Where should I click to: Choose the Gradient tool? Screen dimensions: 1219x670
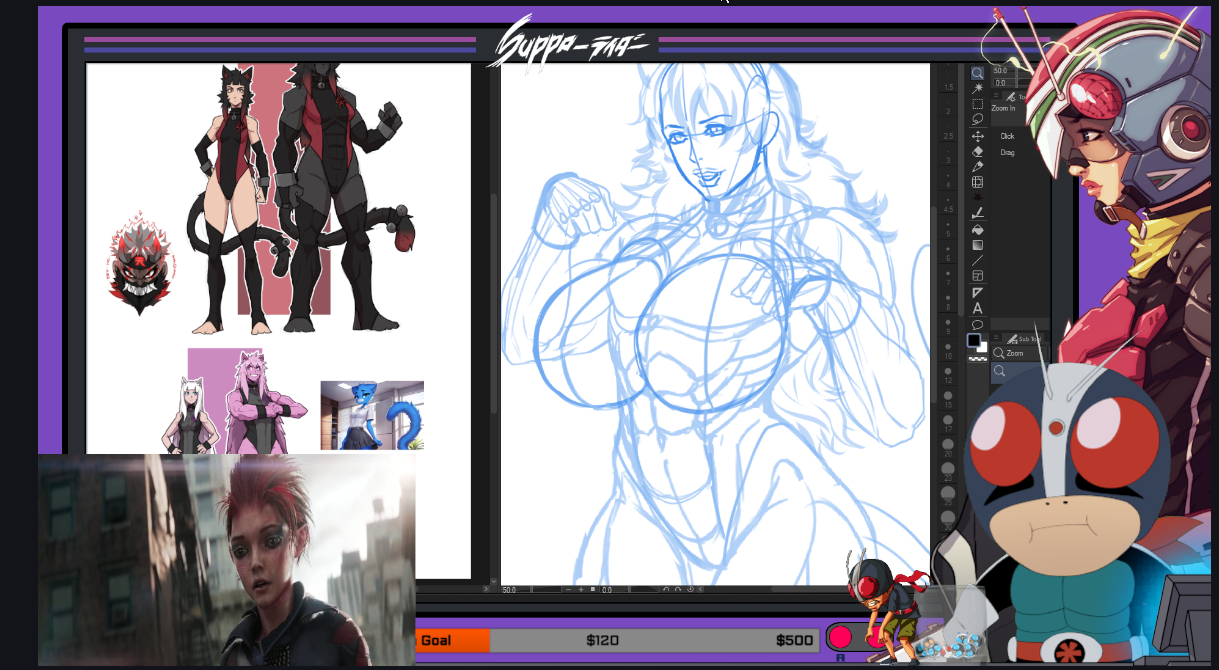(977, 245)
